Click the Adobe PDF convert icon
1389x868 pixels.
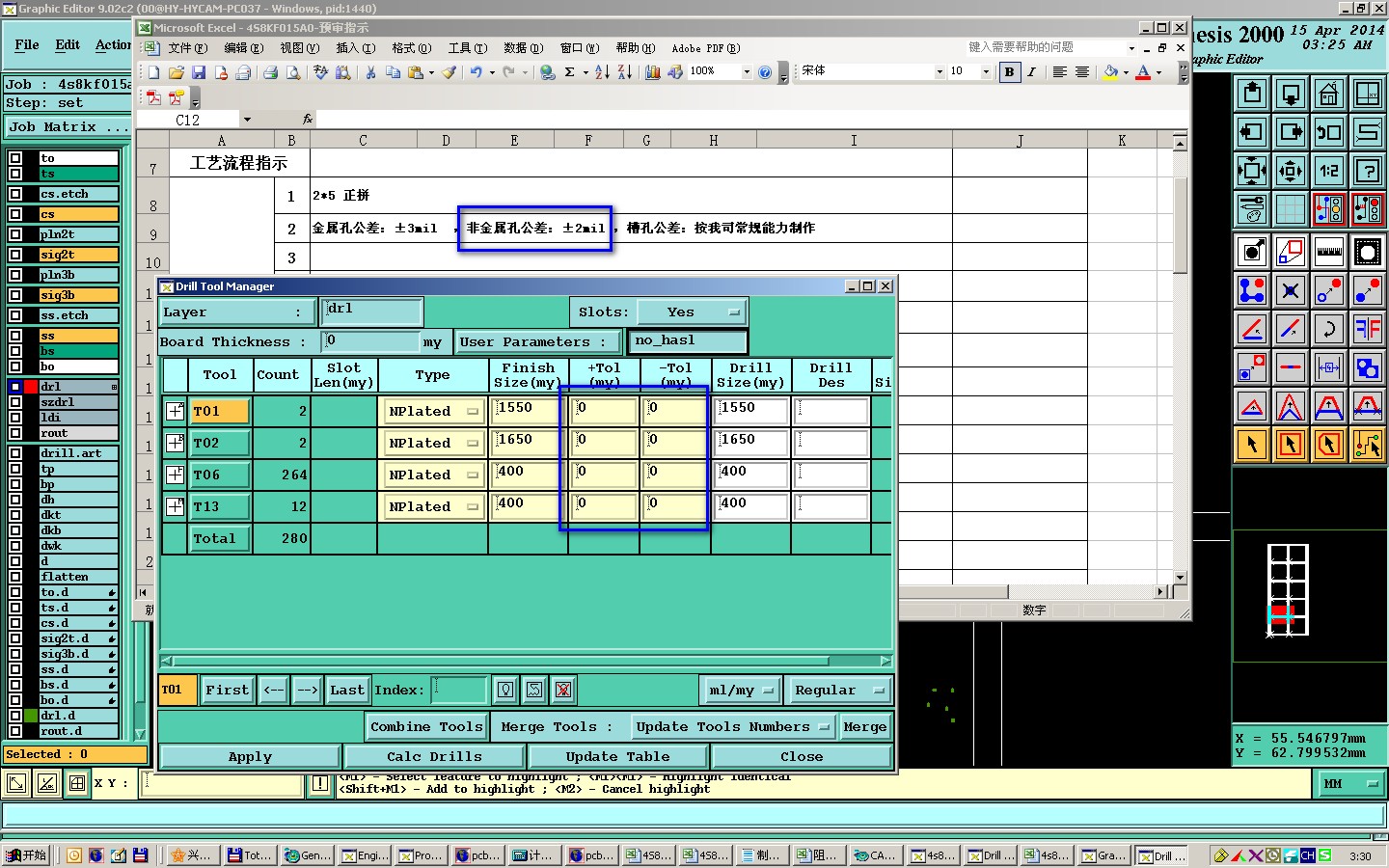coord(153,97)
